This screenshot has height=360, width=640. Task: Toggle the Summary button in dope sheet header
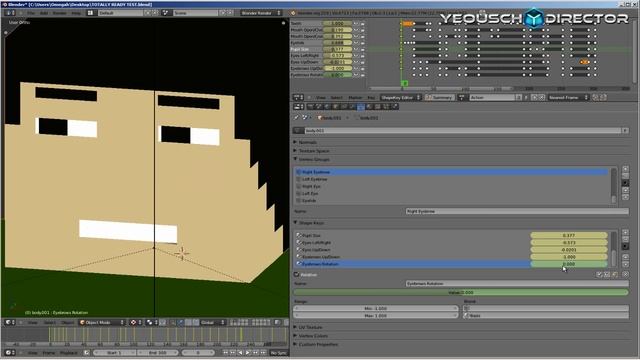click(x=440, y=97)
